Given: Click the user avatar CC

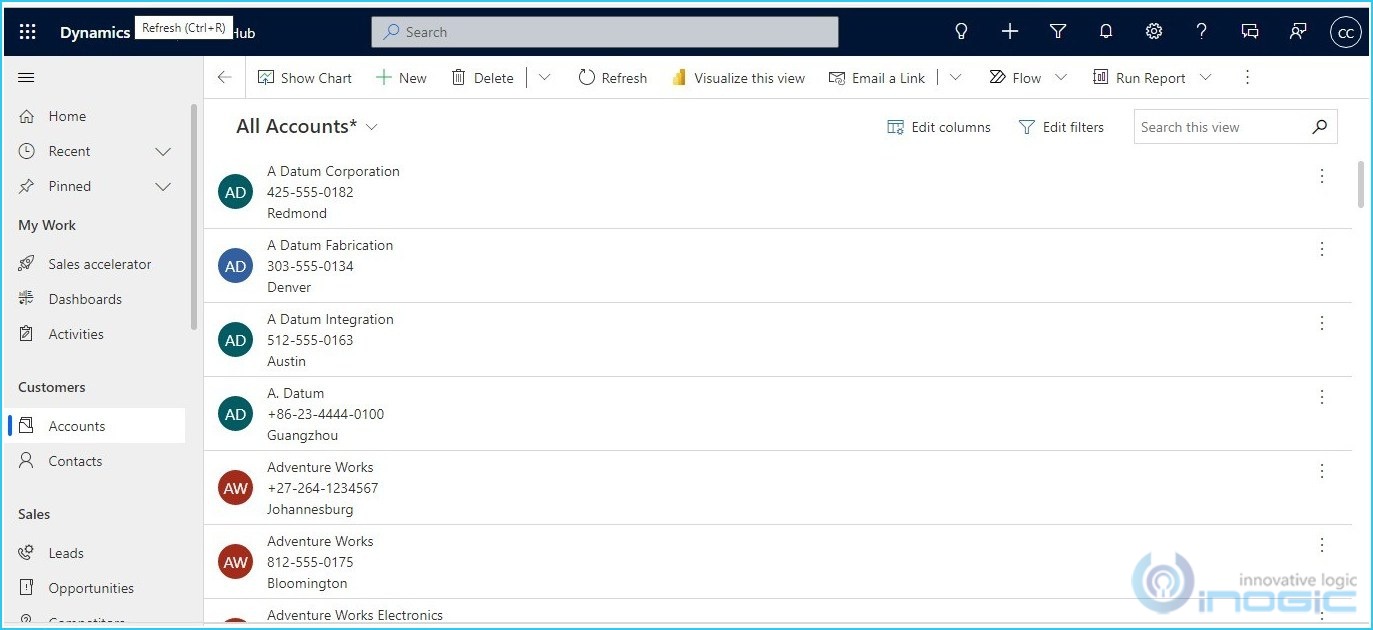Looking at the screenshot, I should pyautogui.click(x=1346, y=32).
